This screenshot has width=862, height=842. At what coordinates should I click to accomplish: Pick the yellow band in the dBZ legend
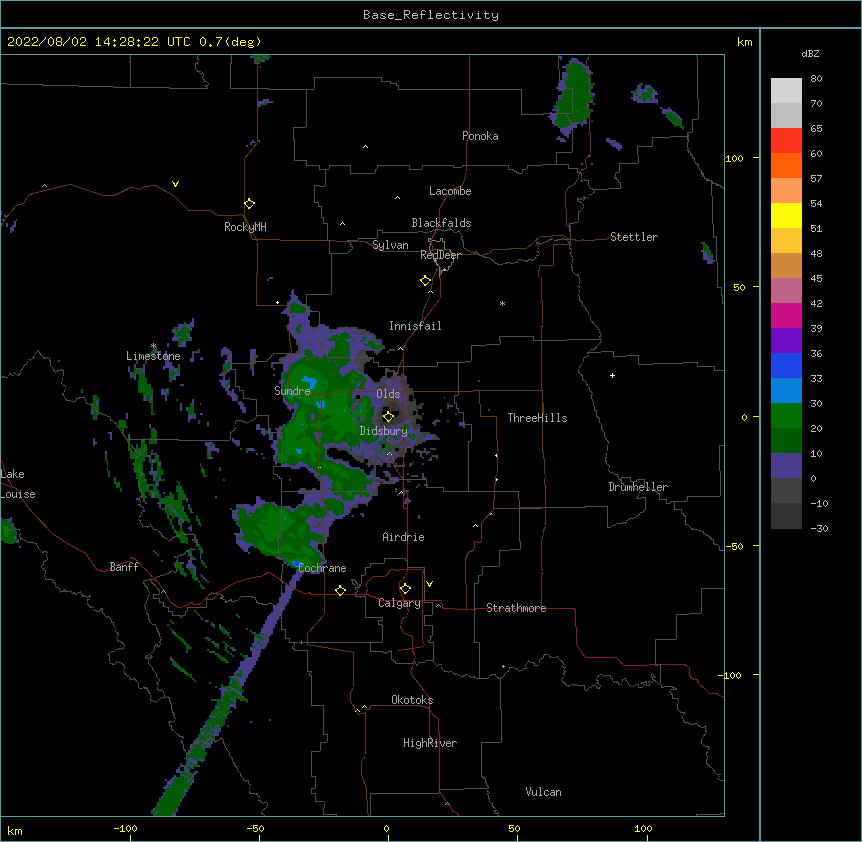click(786, 215)
